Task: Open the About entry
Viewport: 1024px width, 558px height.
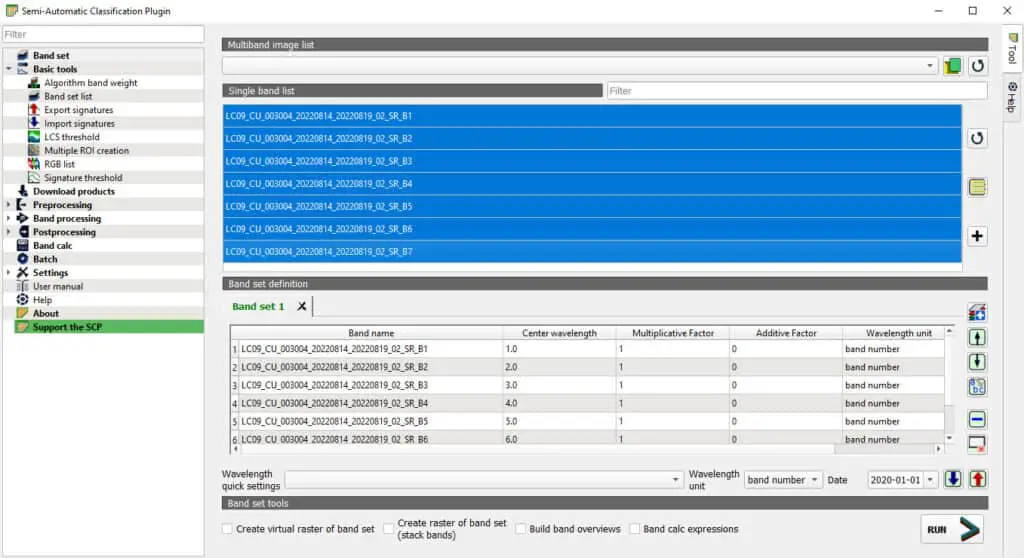Action: tap(46, 314)
